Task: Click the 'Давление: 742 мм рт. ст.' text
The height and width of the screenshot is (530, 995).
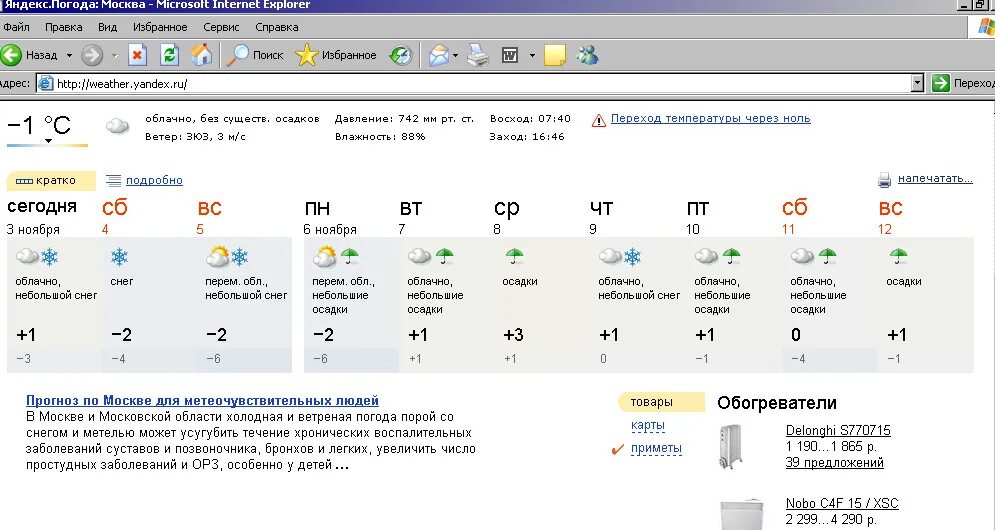Action: click(404, 119)
